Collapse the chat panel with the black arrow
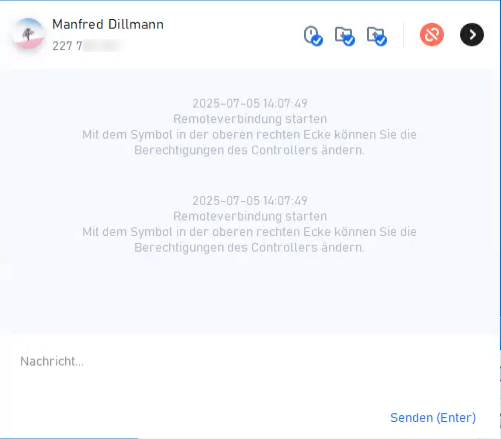The height and width of the screenshot is (439, 501). point(472,35)
